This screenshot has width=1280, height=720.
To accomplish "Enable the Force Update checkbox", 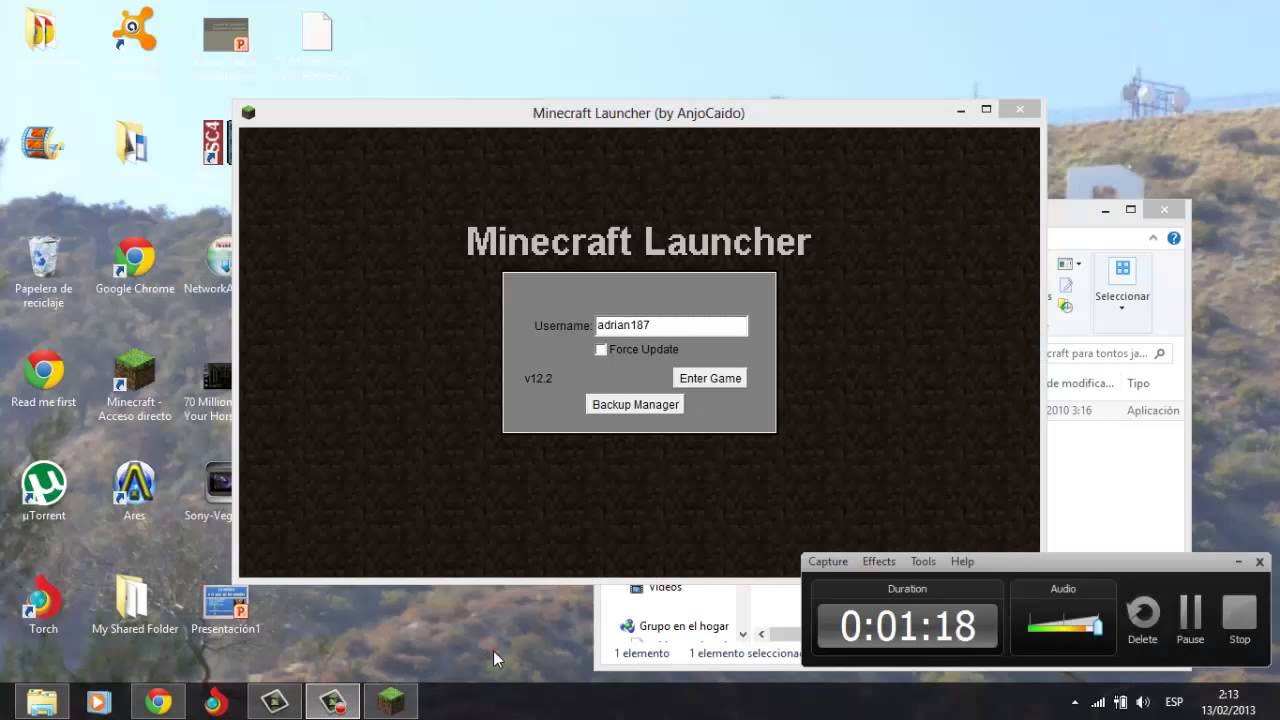I will click(601, 350).
